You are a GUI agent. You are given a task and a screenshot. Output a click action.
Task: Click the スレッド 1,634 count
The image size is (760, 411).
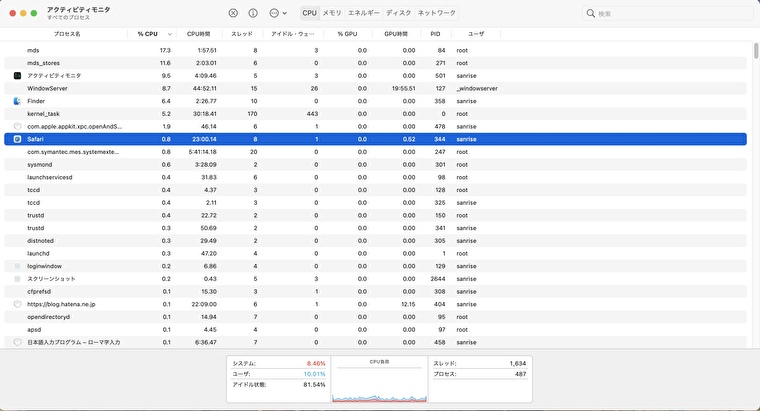(x=479, y=363)
